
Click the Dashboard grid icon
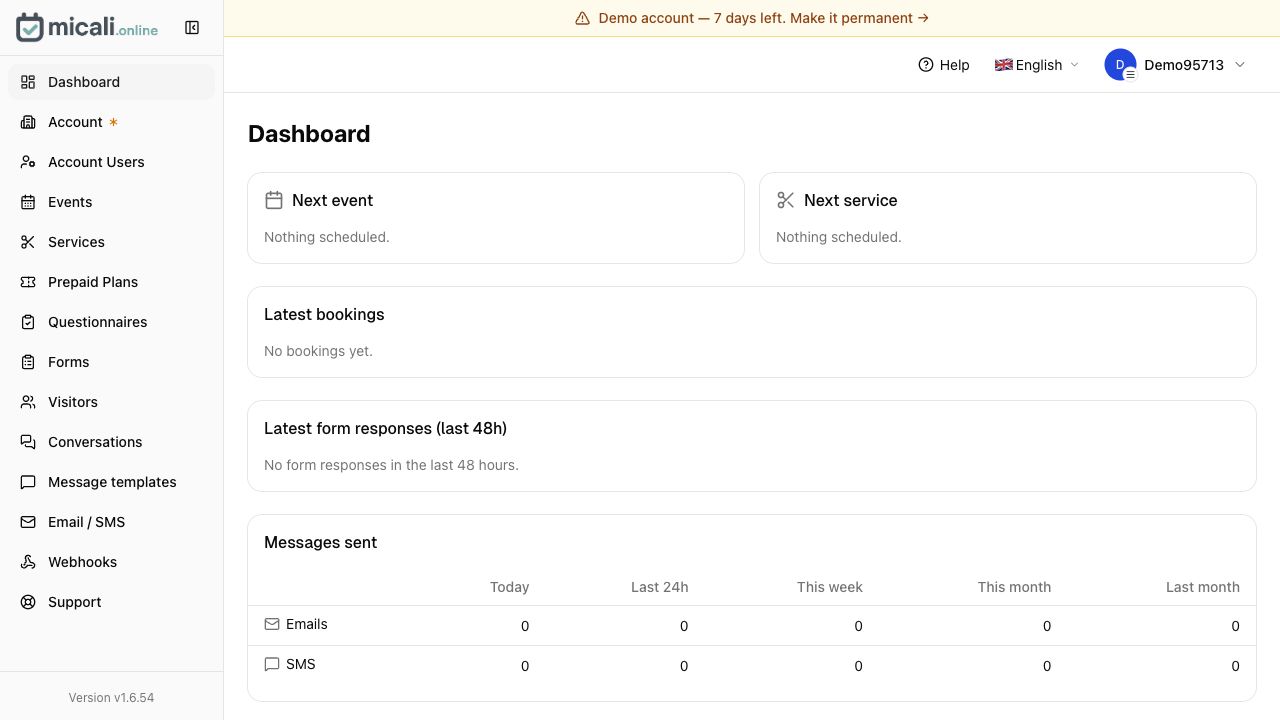(x=28, y=82)
